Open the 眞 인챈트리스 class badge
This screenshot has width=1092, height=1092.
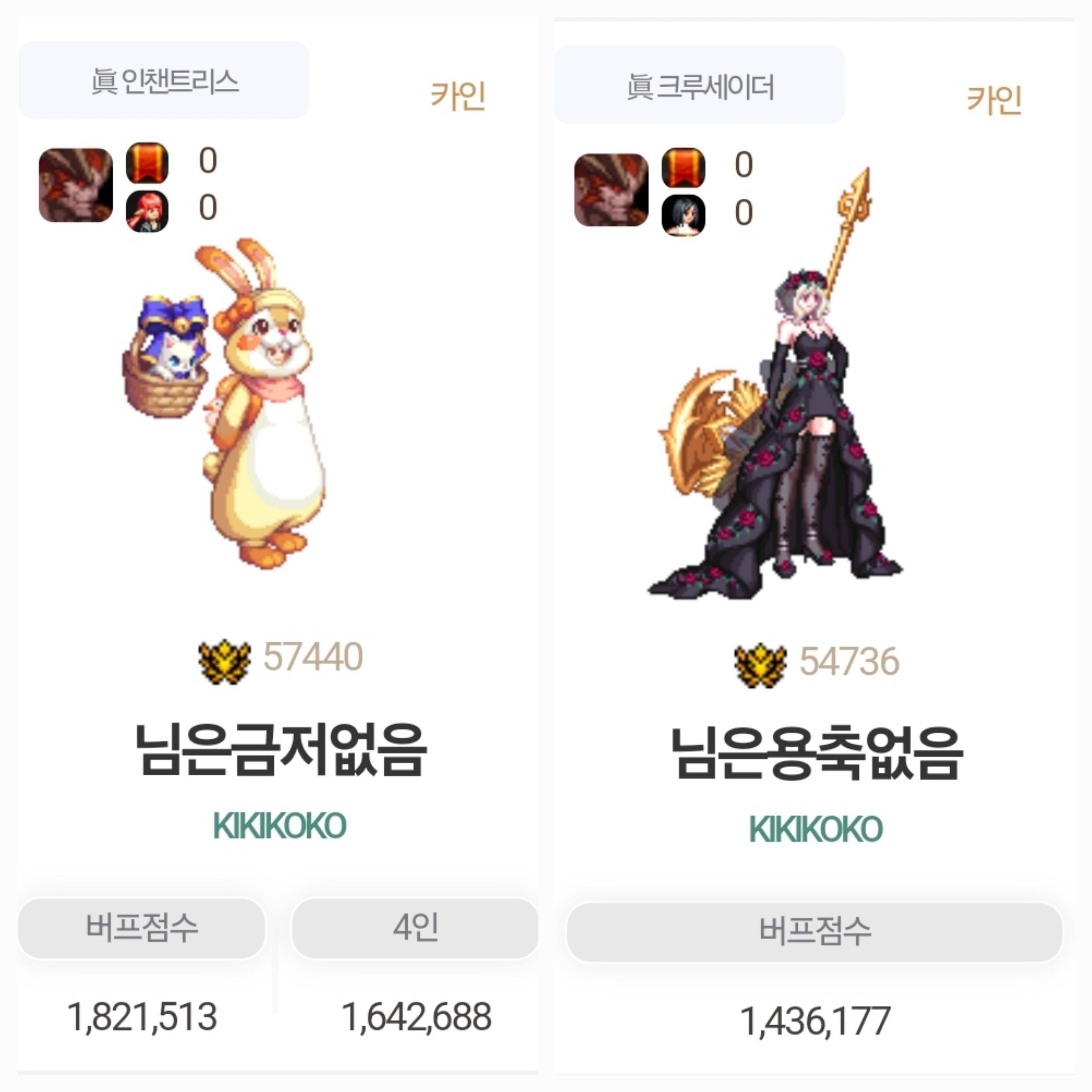[164, 80]
